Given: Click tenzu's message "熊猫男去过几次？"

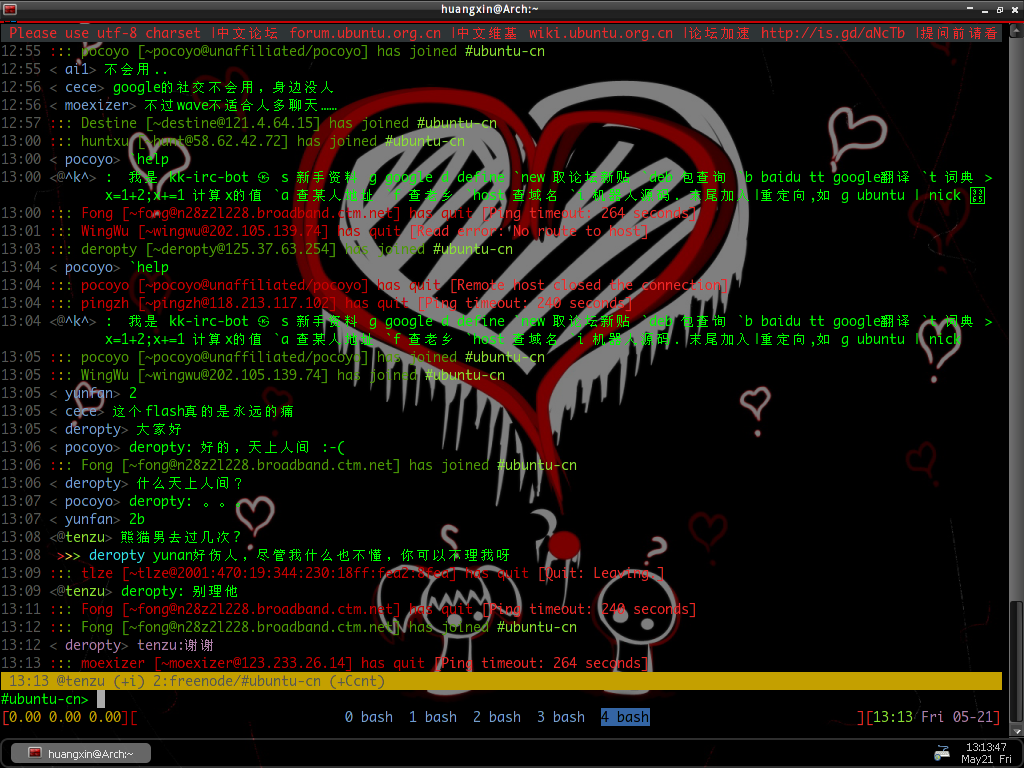Looking at the screenshot, I should (x=181, y=537).
